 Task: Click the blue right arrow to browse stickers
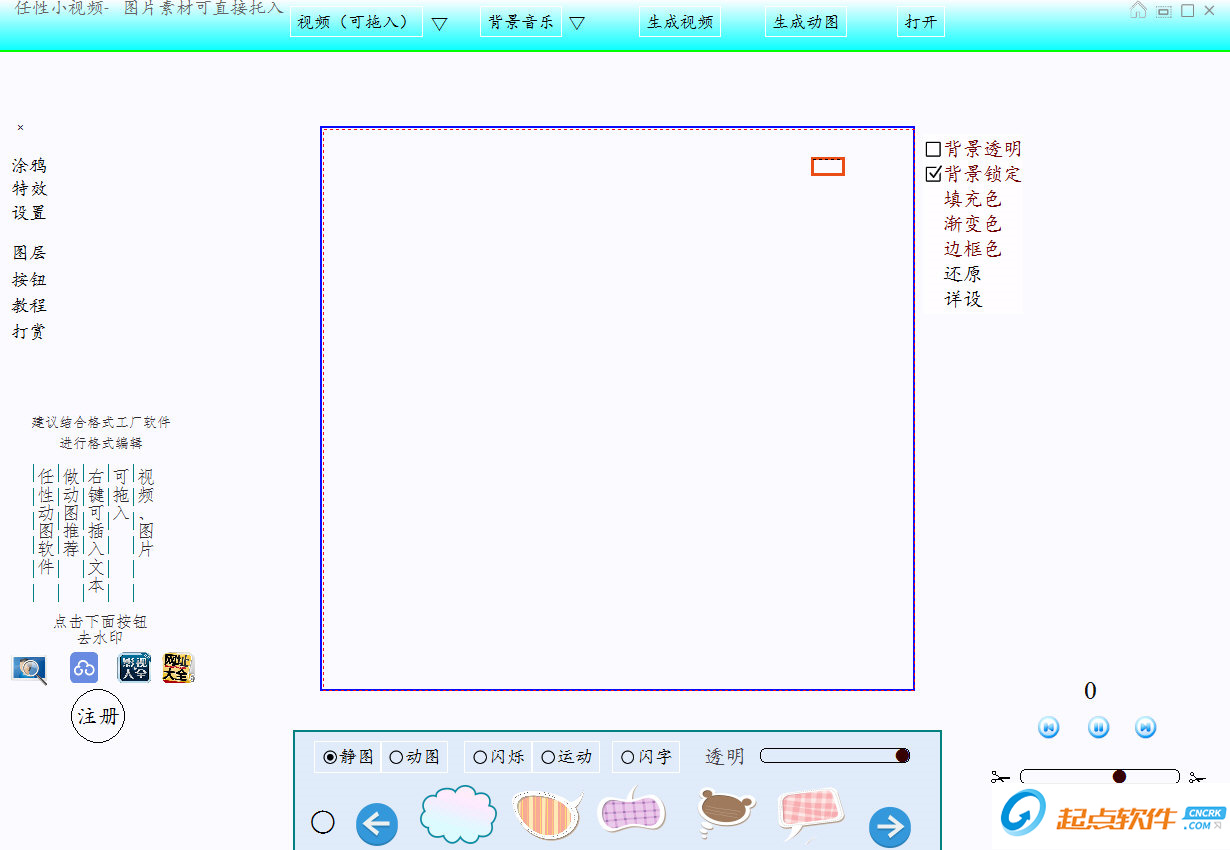point(889,827)
